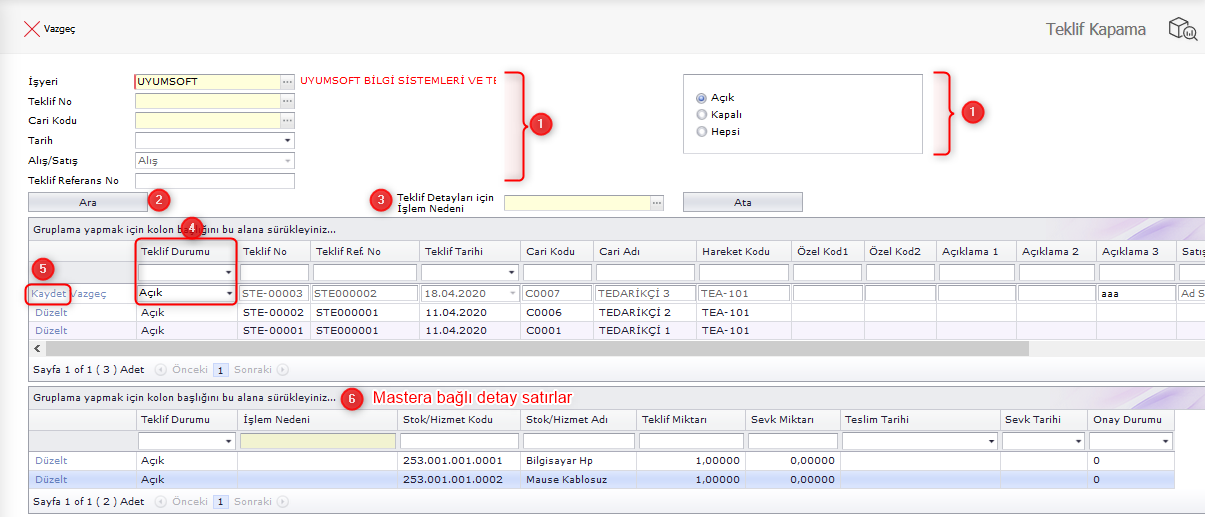Image resolution: width=1205 pixels, height=517 pixels.
Task: Open İşlem Nedeni lookup ellipsis button
Action: pos(657,203)
